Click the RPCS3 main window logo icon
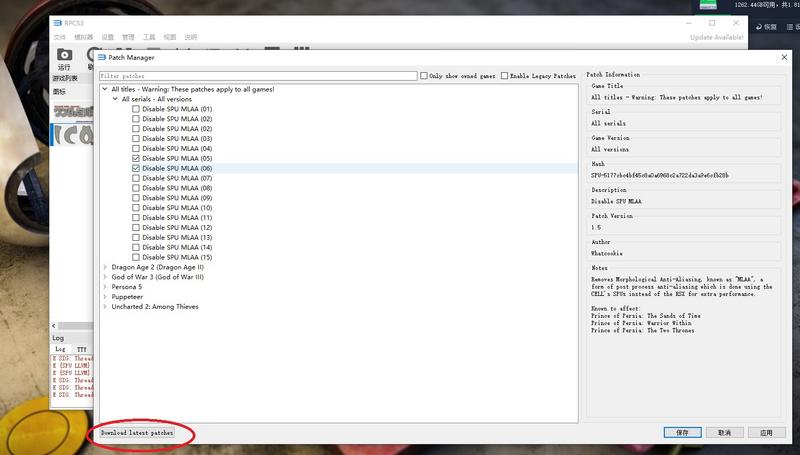The image size is (800, 455). [x=58, y=23]
